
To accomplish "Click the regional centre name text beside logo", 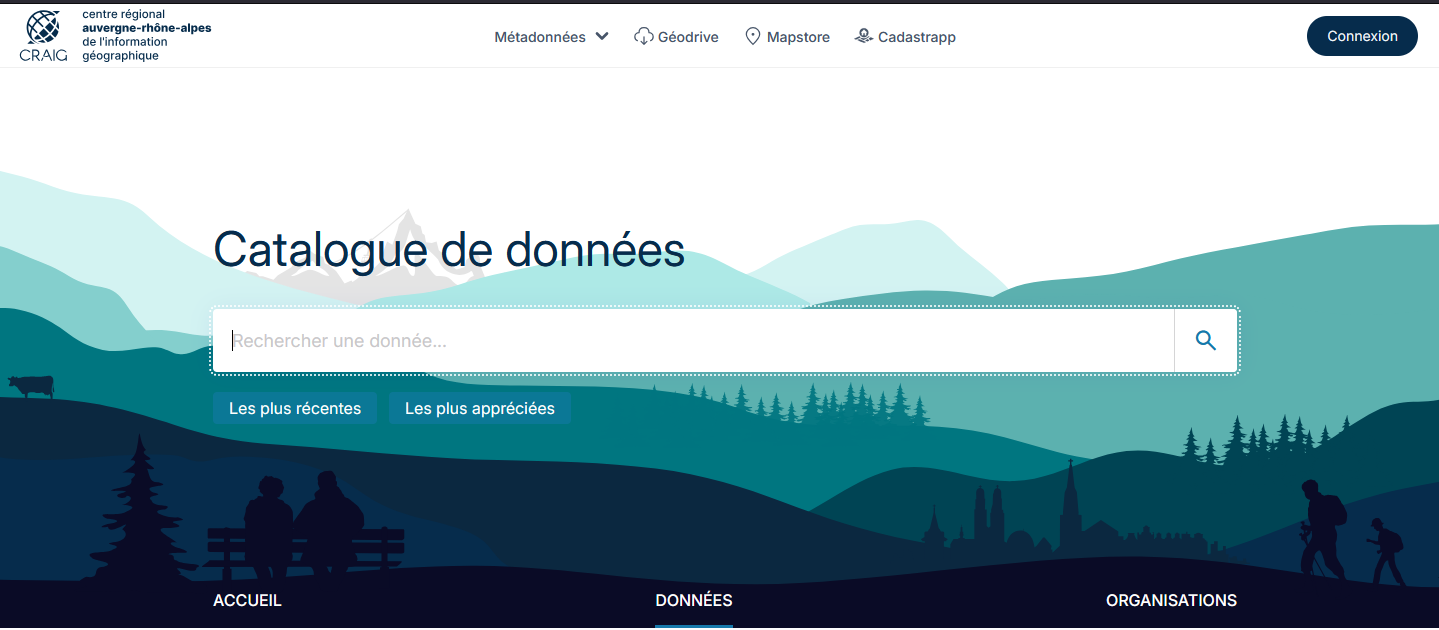I will click(145, 35).
